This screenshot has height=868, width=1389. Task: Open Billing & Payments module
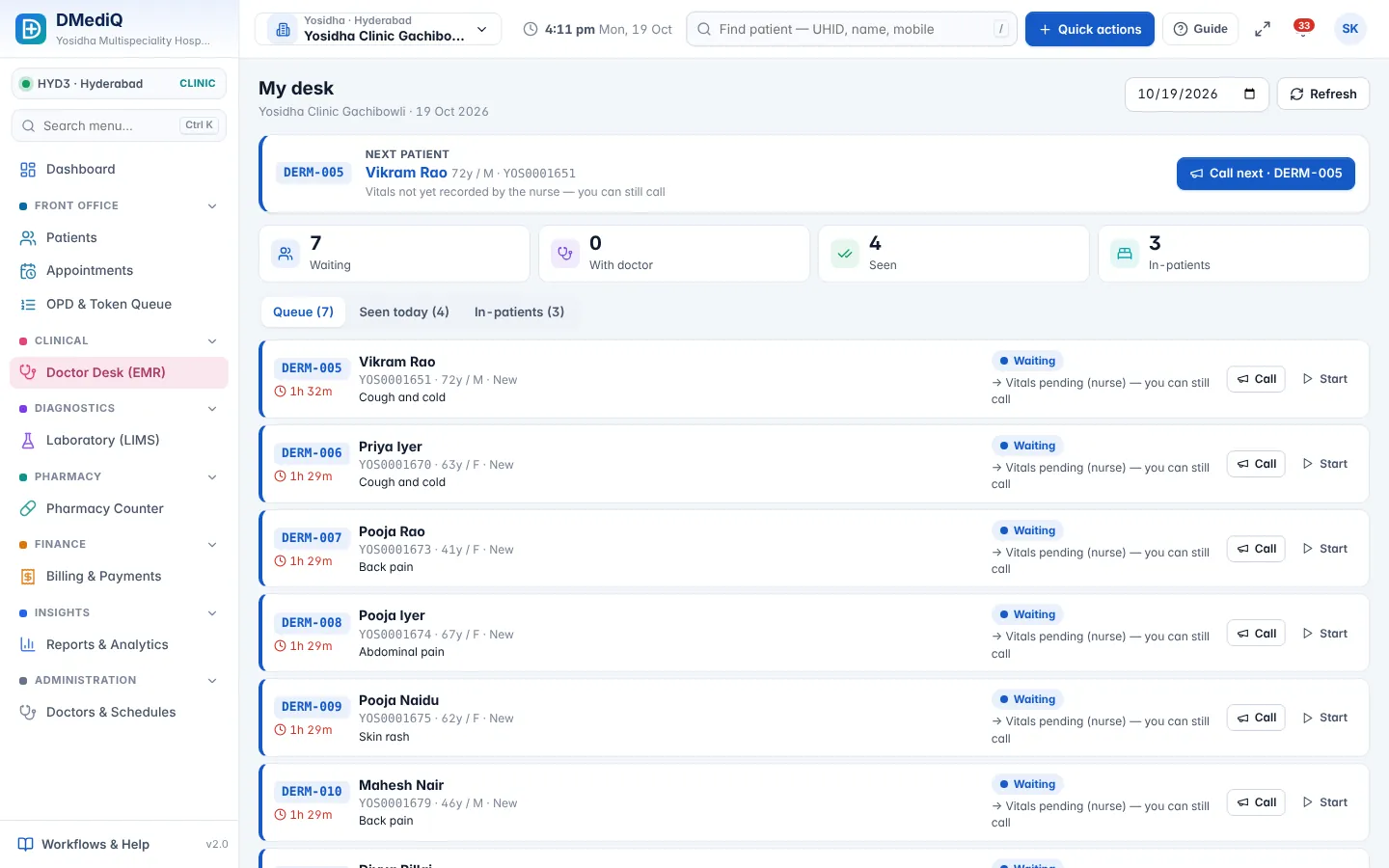coord(119,577)
